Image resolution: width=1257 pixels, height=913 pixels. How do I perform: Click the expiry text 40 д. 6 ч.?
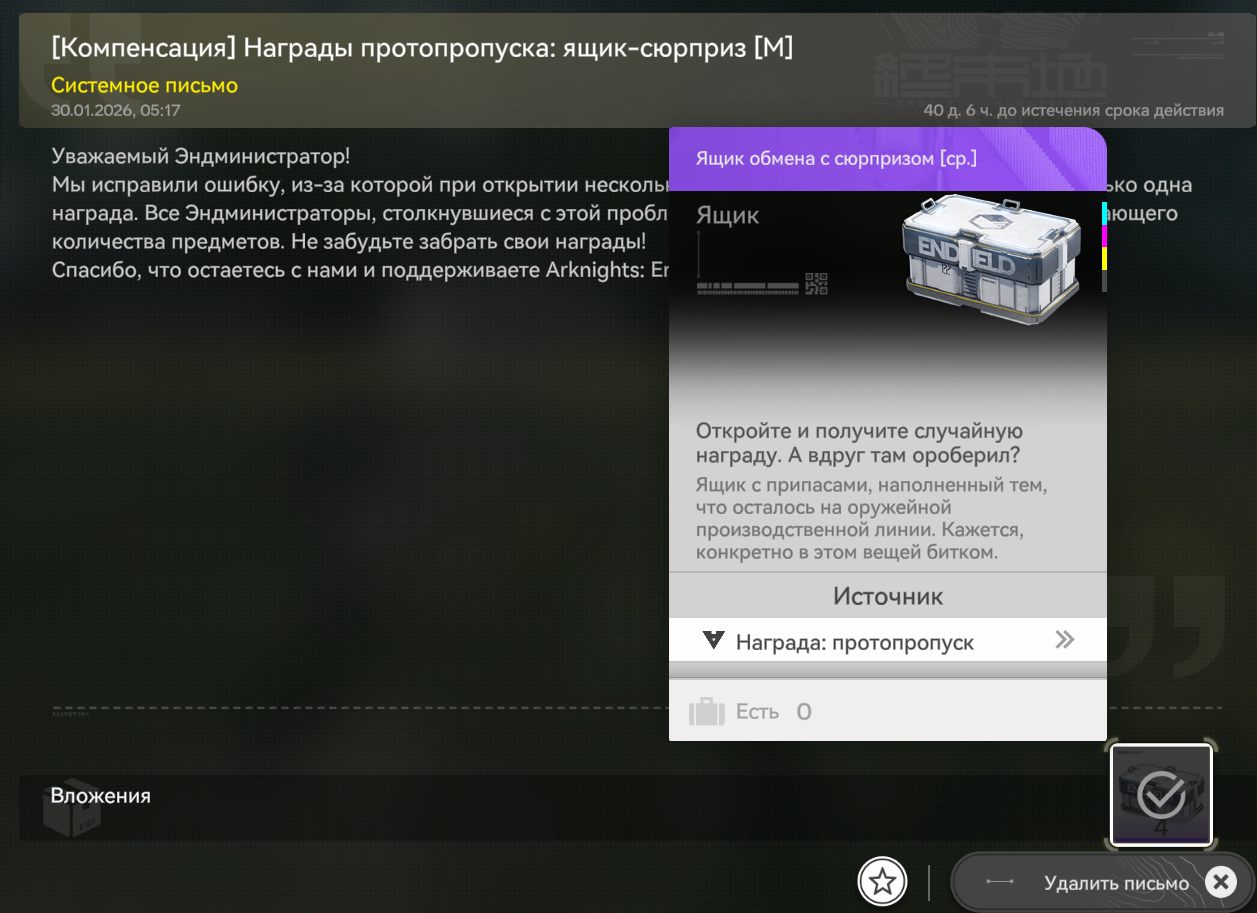click(x=1073, y=110)
